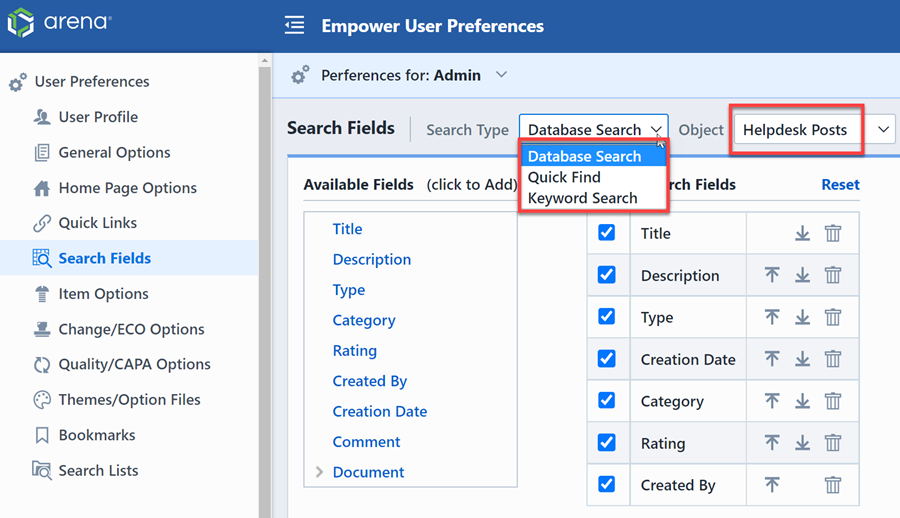Move the Type field down
The width and height of the screenshot is (900, 518).
pos(802,317)
